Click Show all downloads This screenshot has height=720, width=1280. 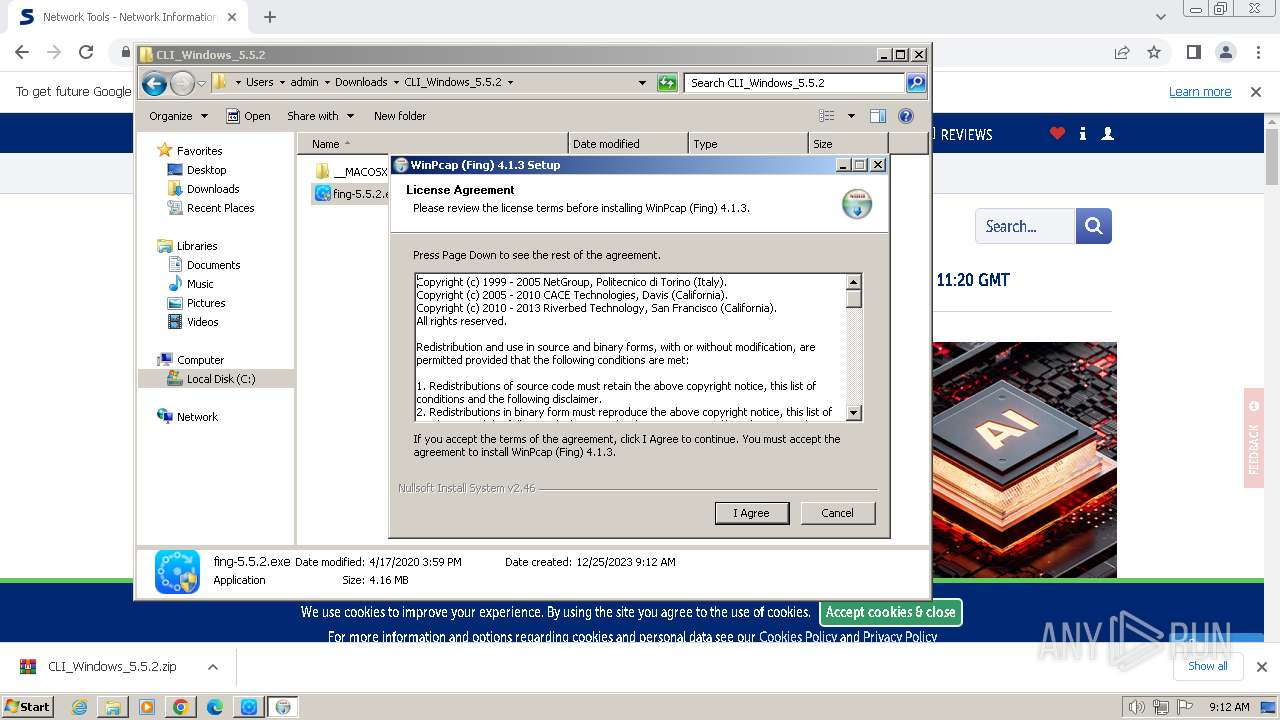point(1207,666)
